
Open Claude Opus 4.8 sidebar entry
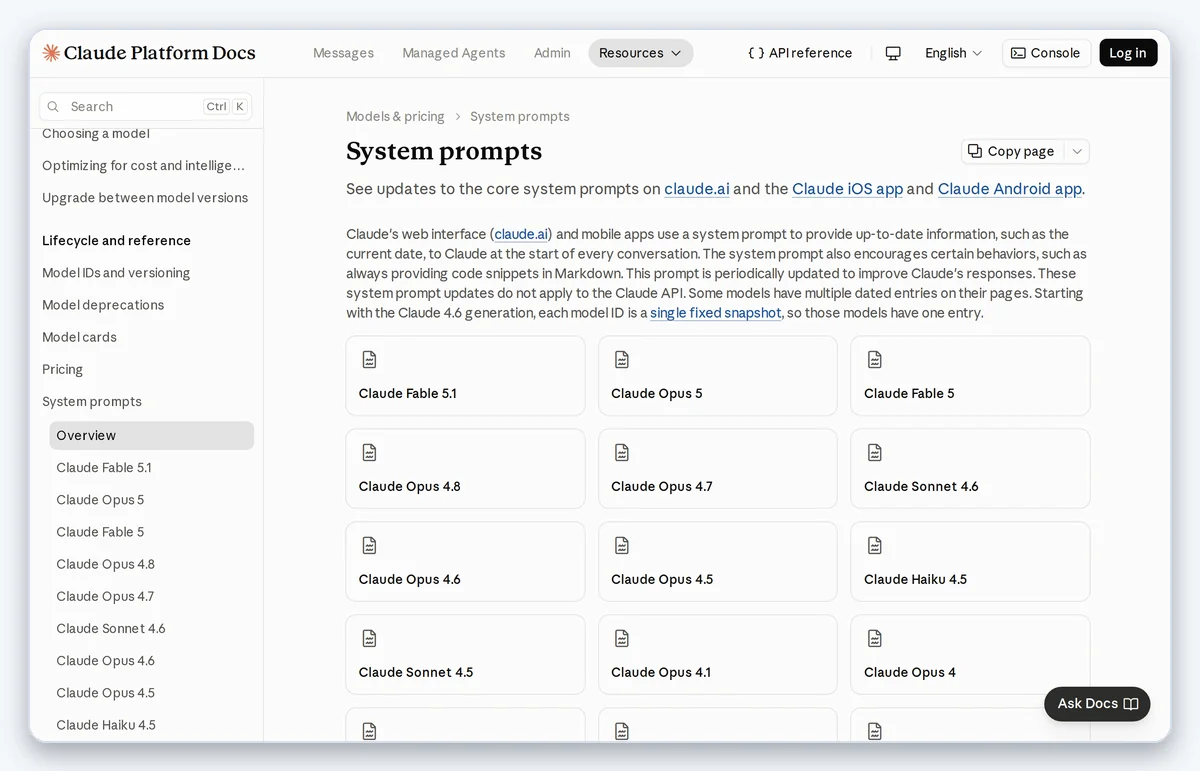coord(105,564)
